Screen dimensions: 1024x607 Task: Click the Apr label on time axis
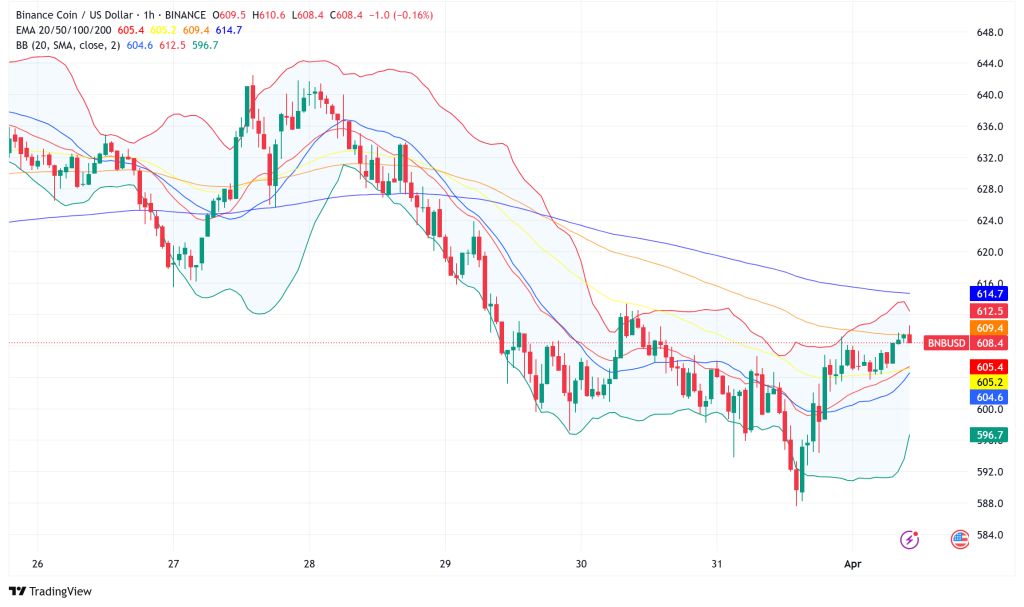coord(852,564)
